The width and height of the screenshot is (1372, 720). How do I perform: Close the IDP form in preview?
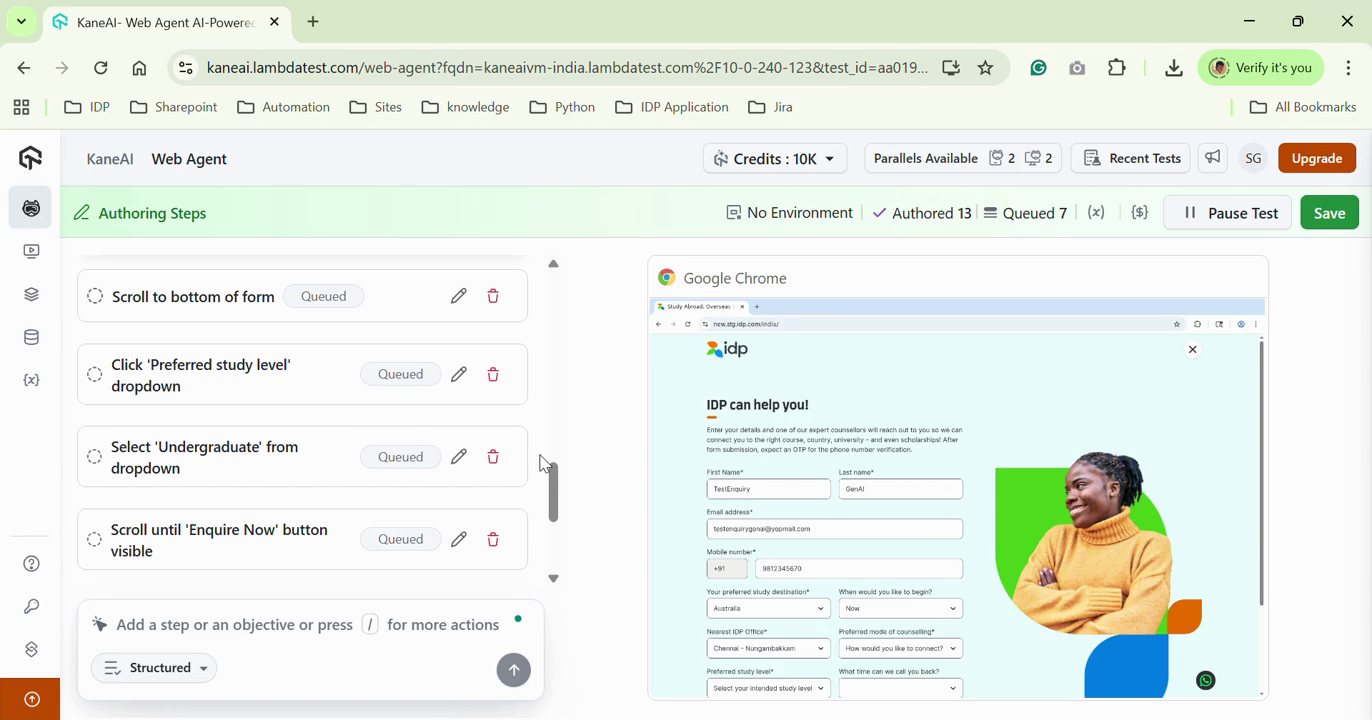[x=1192, y=350]
